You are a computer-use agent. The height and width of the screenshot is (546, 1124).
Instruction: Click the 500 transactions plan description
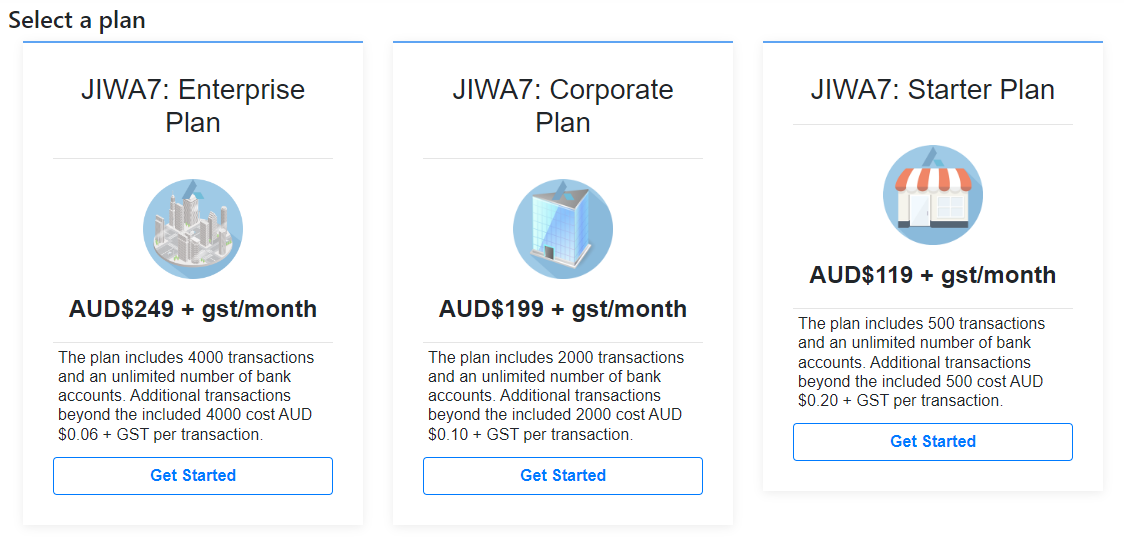pos(923,362)
